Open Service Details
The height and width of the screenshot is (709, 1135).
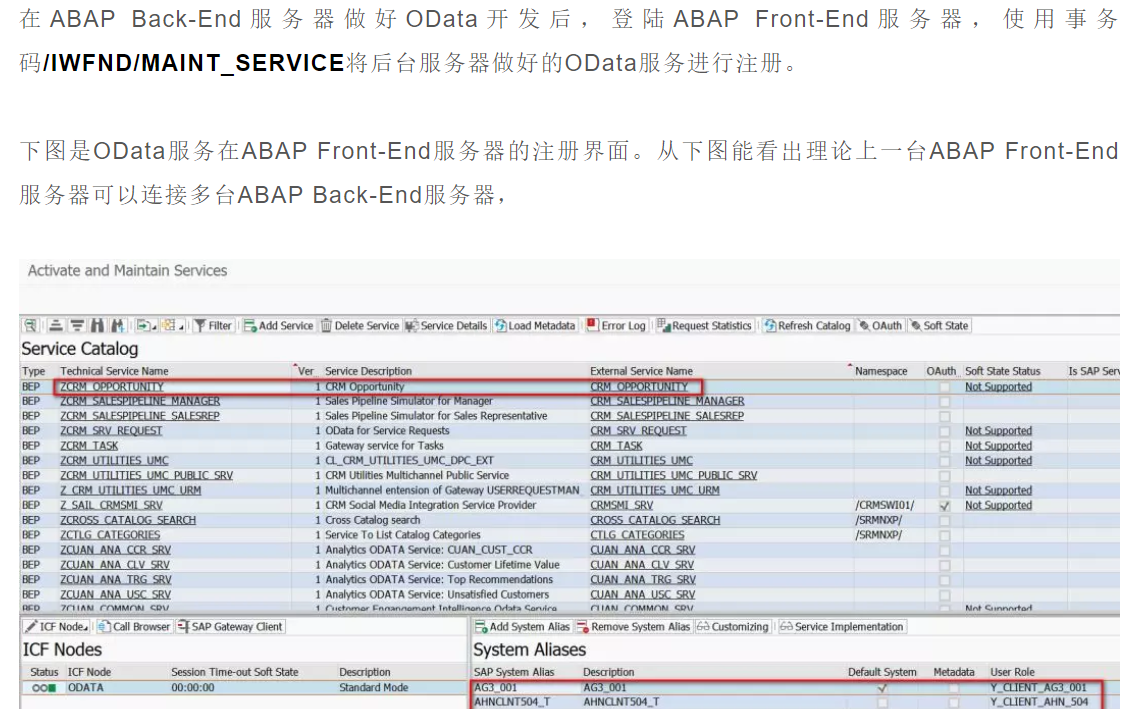coord(447,326)
